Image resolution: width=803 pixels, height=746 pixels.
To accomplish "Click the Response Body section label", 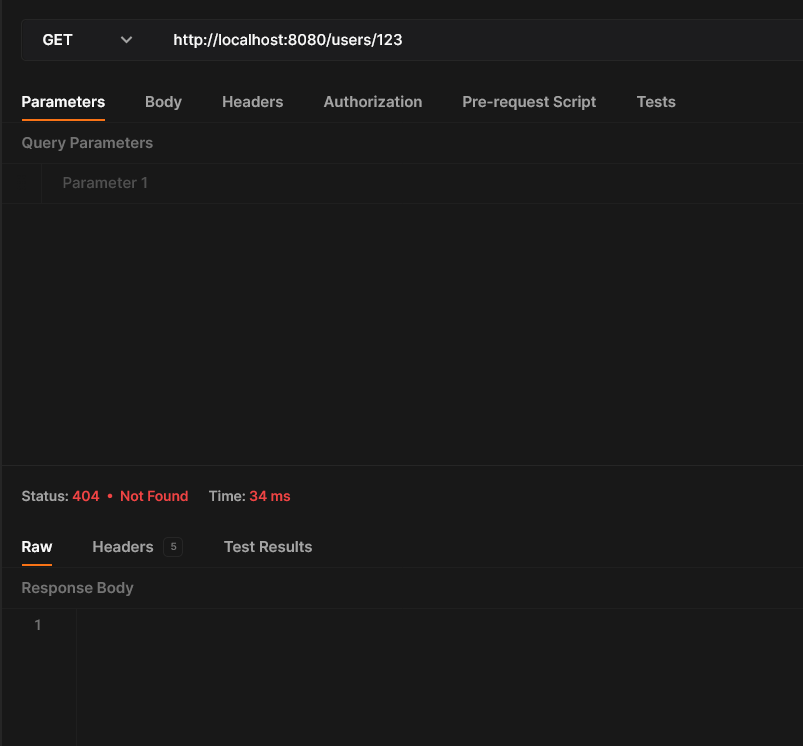I will 77,588.
